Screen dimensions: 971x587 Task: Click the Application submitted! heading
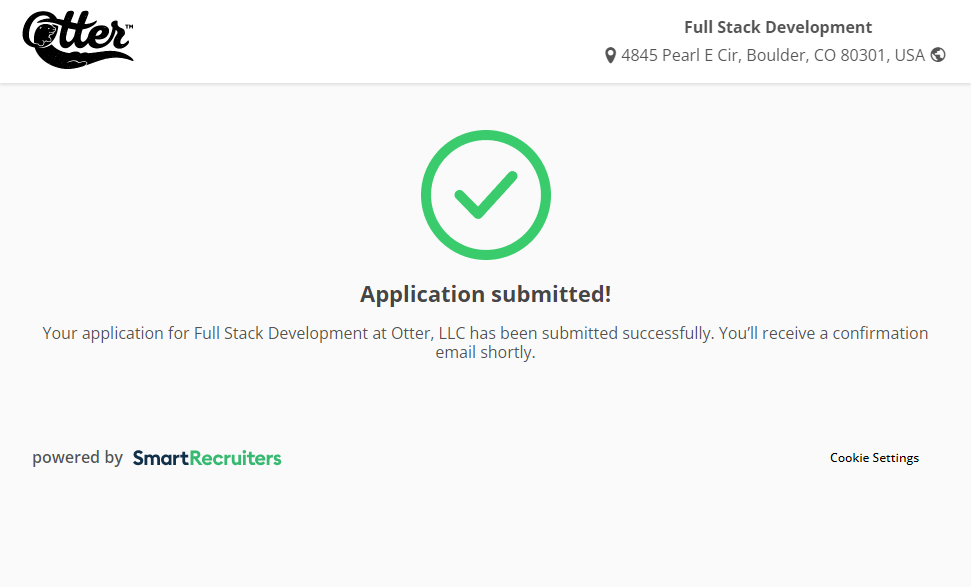click(485, 294)
